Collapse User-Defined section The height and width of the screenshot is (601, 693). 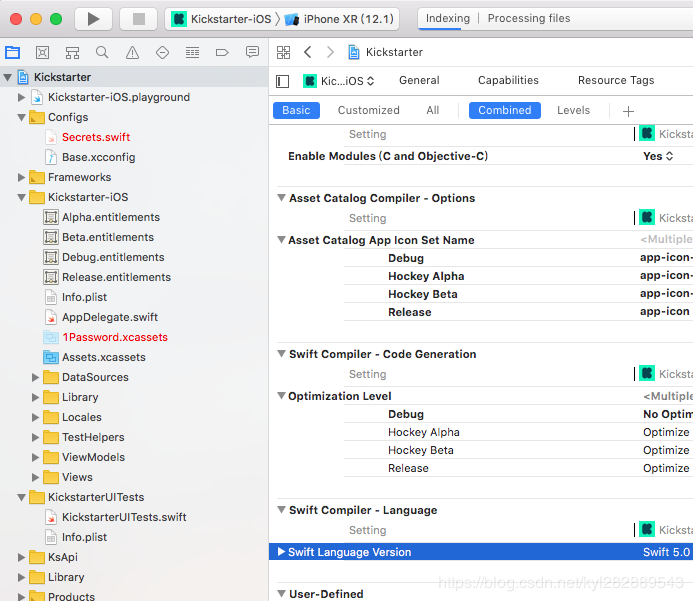281,593
